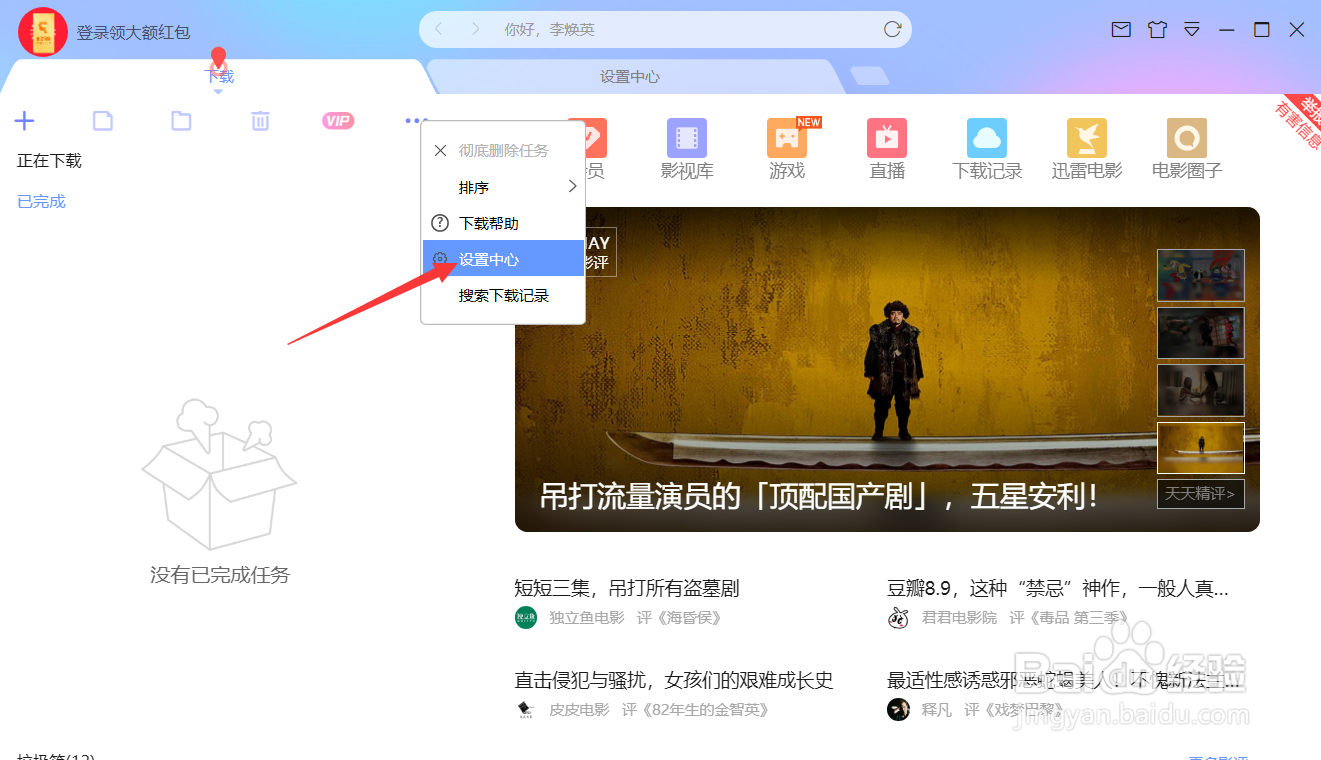The width and height of the screenshot is (1321, 760).
Task: Click the 皮皮电影 author avatar
Action: [x=526, y=710]
